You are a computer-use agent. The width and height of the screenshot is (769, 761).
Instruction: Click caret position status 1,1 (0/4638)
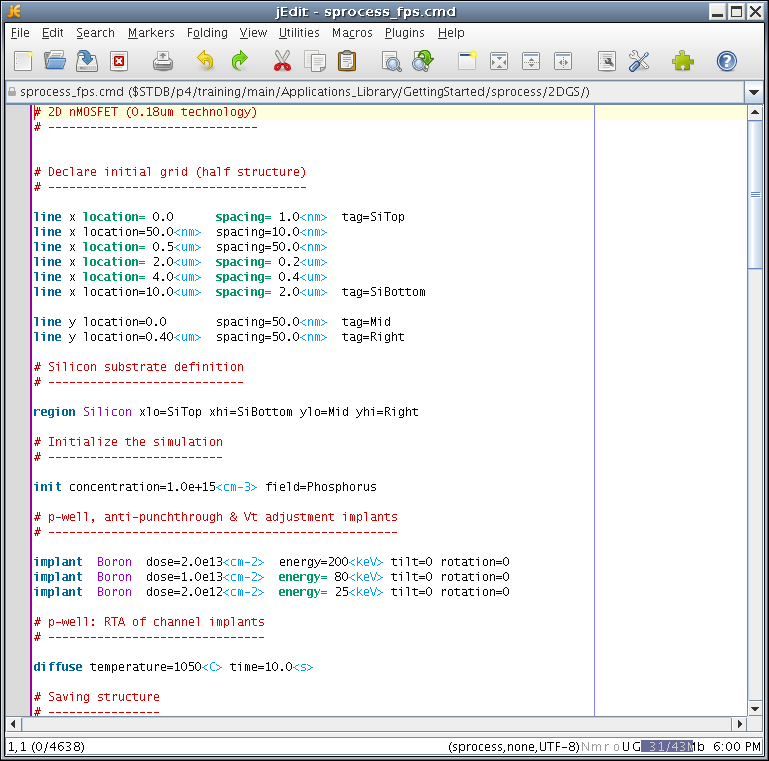tap(46, 747)
